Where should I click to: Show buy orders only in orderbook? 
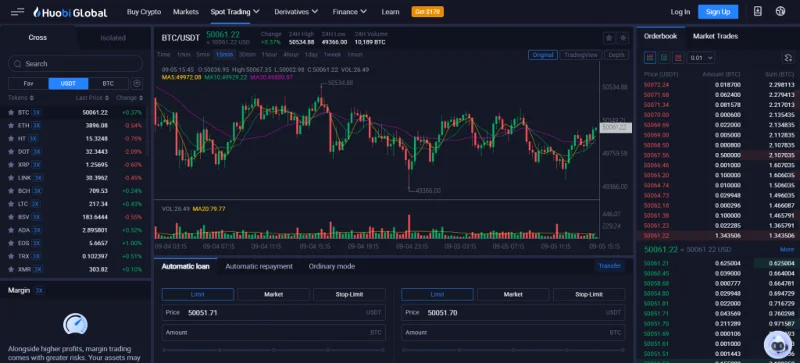(664, 58)
